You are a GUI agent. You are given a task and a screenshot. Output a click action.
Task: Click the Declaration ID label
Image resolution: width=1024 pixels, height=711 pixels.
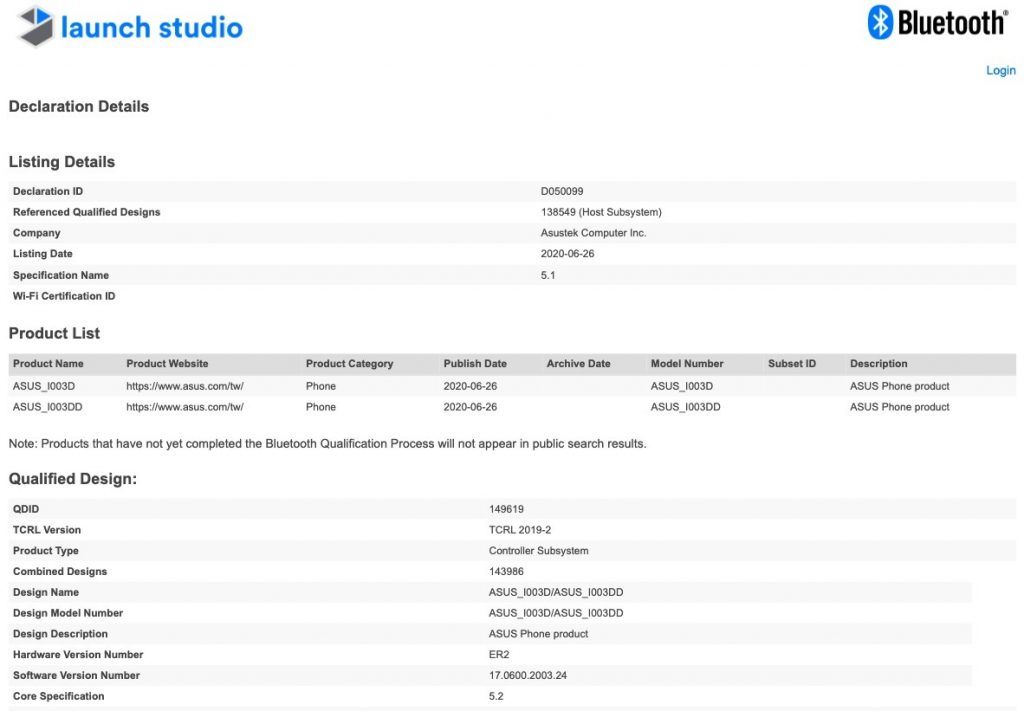click(48, 191)
